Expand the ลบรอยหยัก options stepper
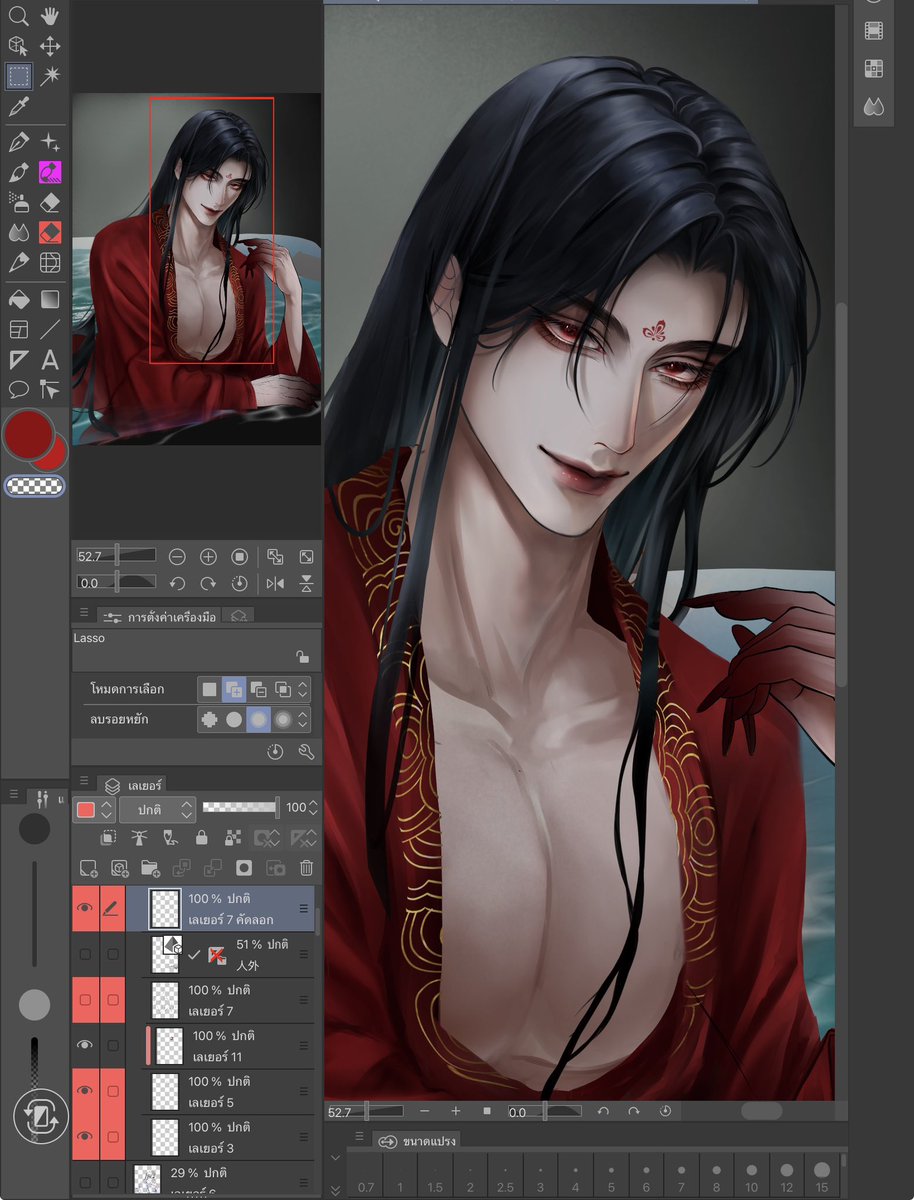This screenshot has width=914, height=1200. point(304,719)
